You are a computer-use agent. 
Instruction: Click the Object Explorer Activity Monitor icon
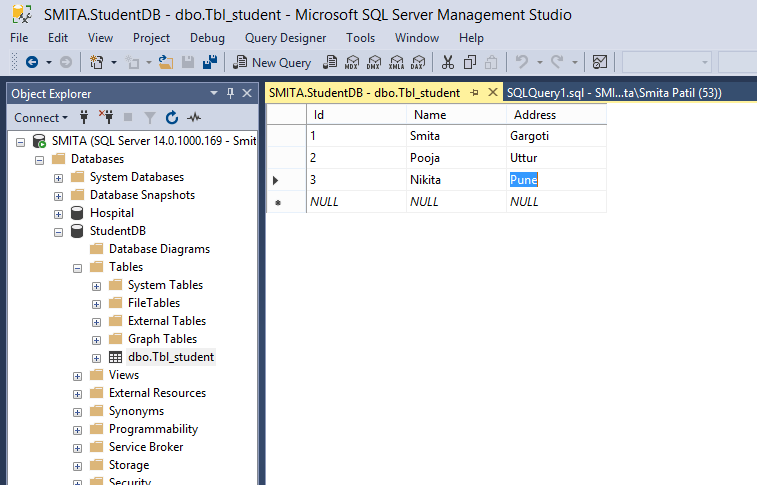click(194, 117)
